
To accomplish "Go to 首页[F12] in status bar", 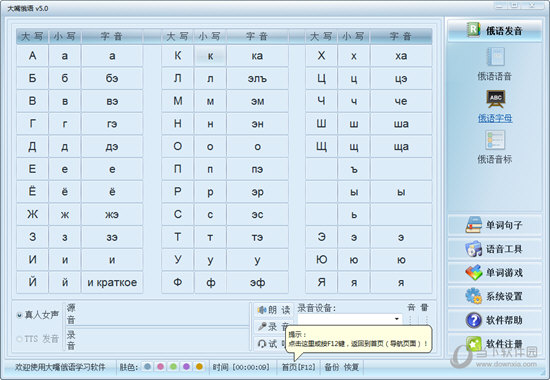I will tap(299, 367).
